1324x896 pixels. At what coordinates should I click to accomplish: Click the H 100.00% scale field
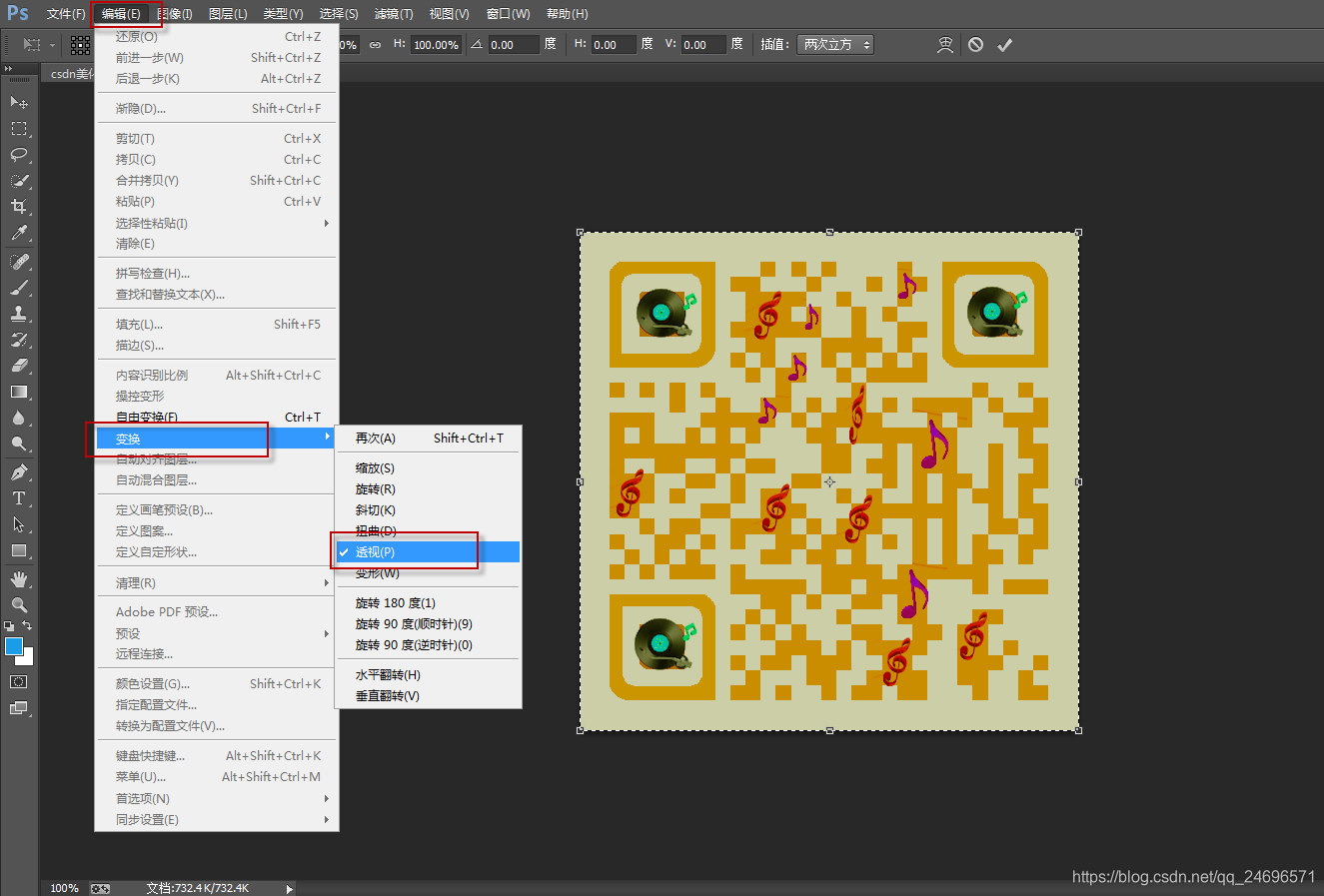click(436, 45)
